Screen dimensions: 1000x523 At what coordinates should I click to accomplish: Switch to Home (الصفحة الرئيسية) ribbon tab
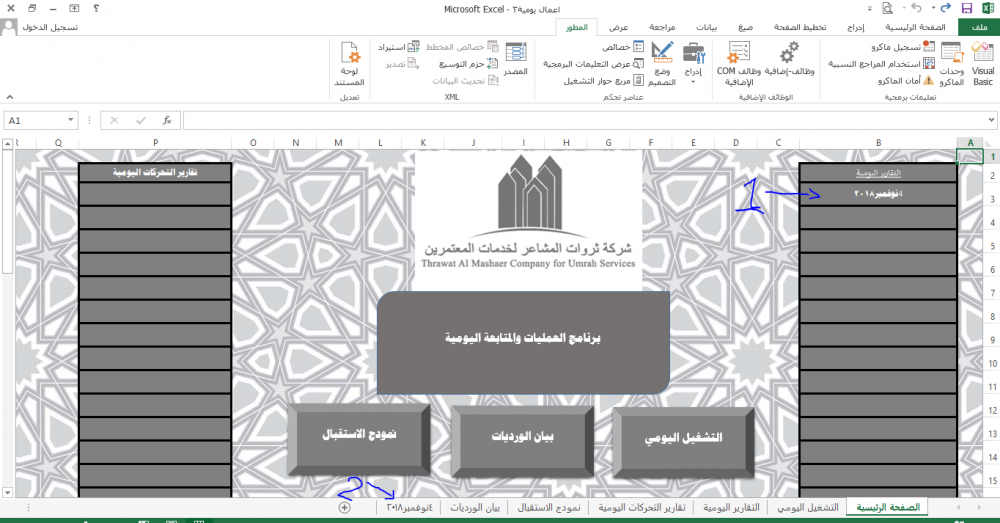(x=915, y=27)
